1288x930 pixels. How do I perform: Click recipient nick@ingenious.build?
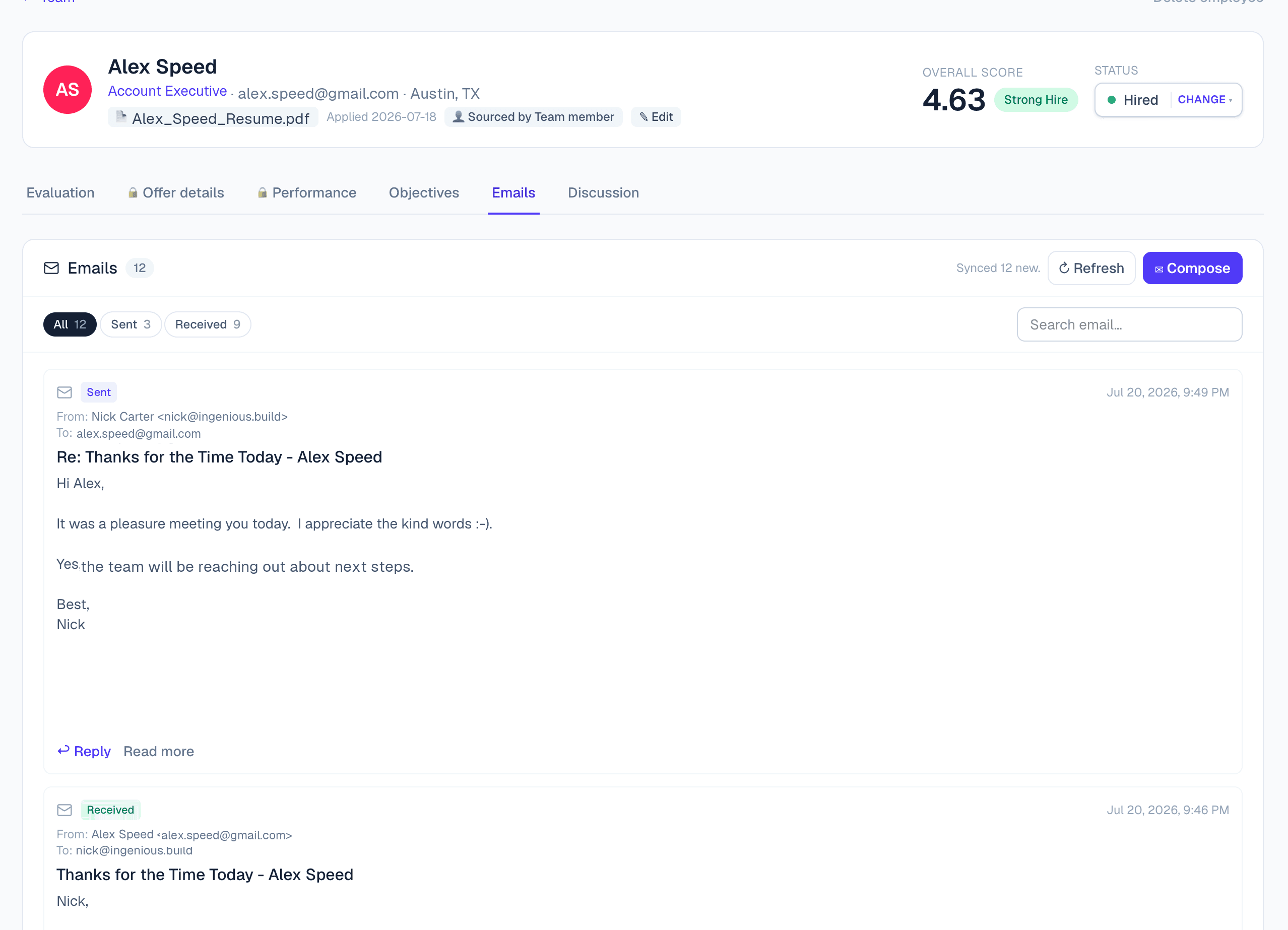[x=134, y=850]
